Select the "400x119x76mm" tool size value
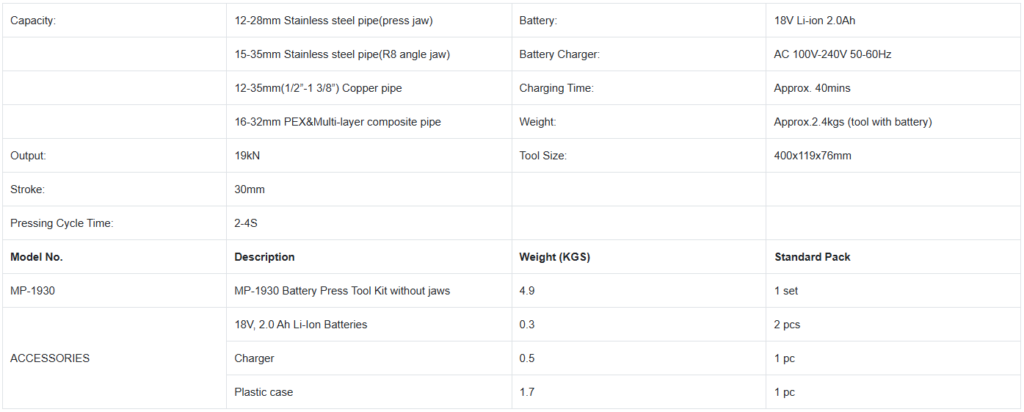The height and width of the screenshot is (412, 1024). click(x=813, y=156)
